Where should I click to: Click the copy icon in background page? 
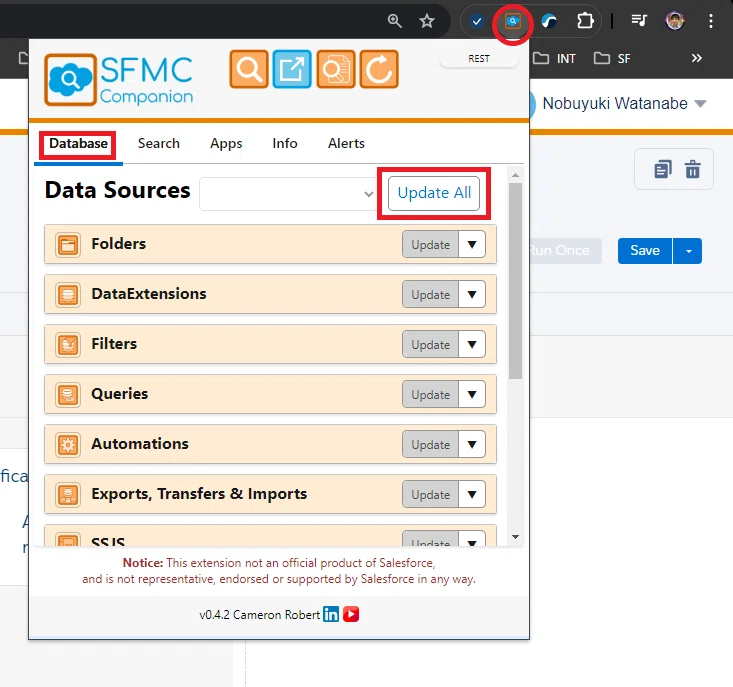pos(663,169)
